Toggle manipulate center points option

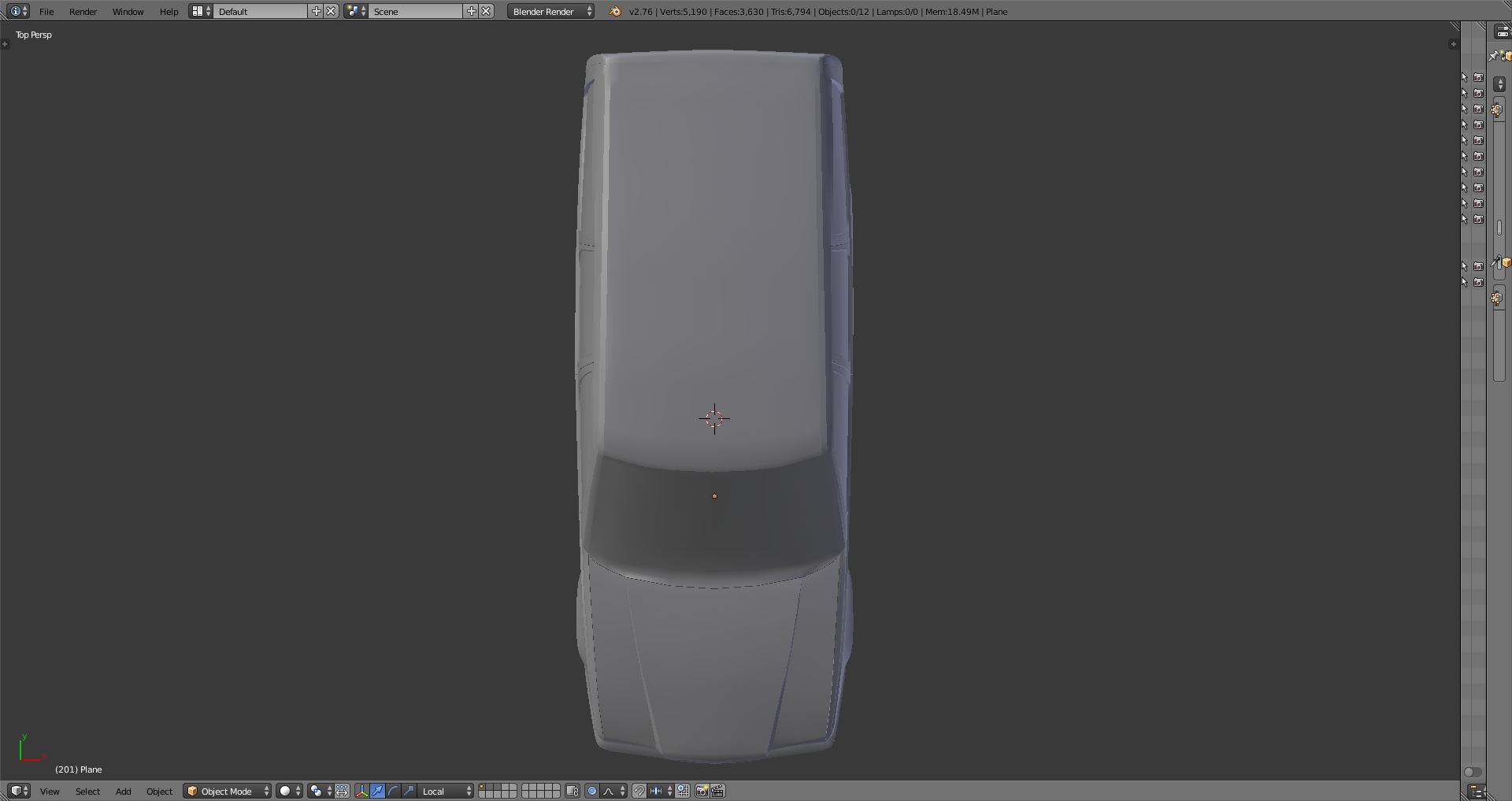click(343, 791)
